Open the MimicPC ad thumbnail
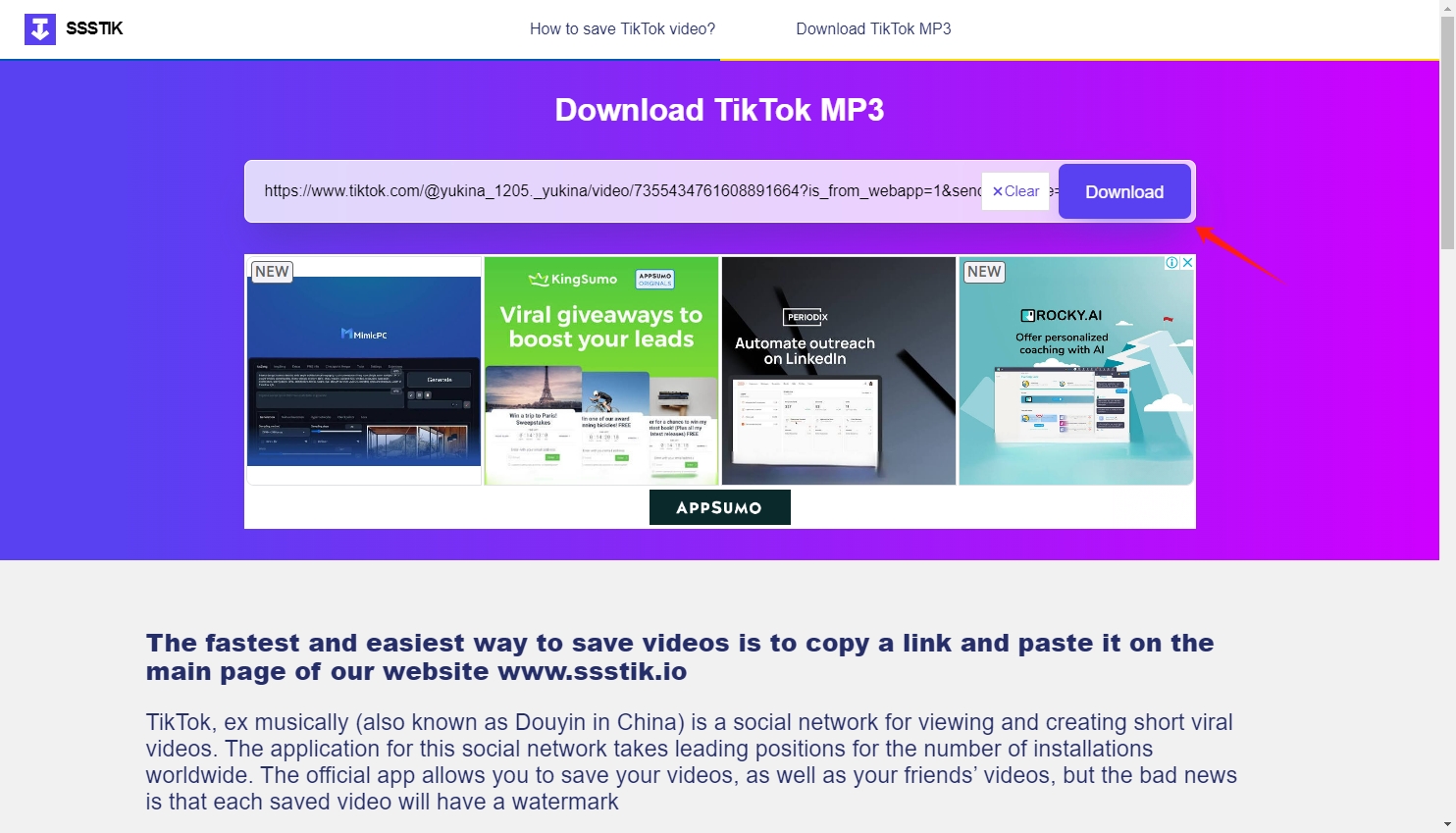 pyautogui.click(x=364, y=371)
